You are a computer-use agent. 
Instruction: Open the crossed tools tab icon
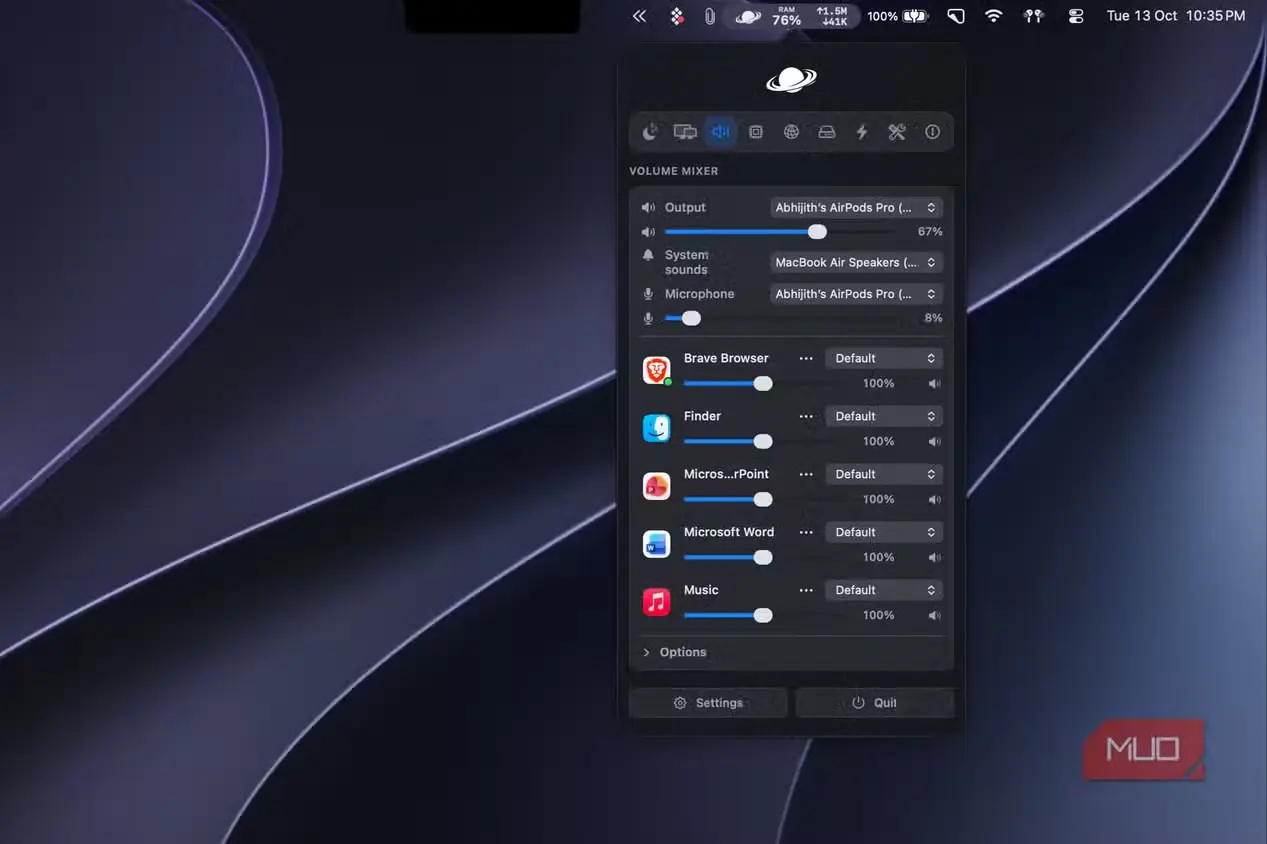897,132
